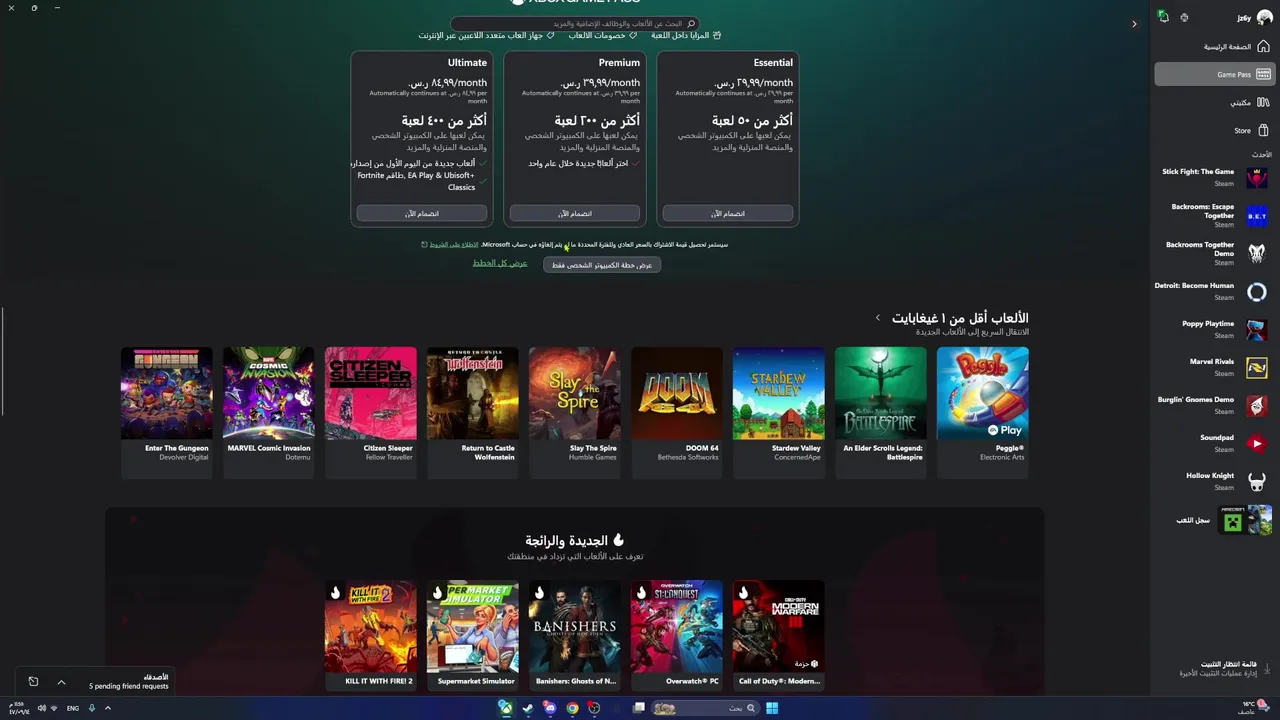
Task: Select the game discounts filter link
Action: click(x=603, y=35)
